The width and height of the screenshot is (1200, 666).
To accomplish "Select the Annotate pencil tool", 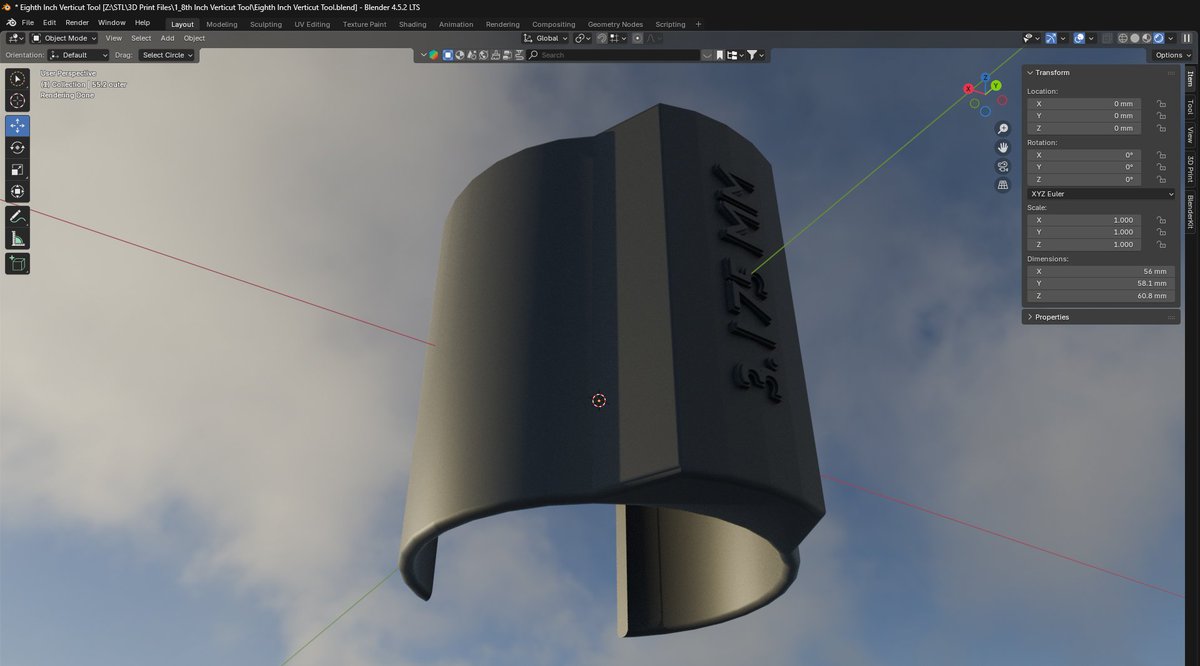I will click(x=18, y=217).
